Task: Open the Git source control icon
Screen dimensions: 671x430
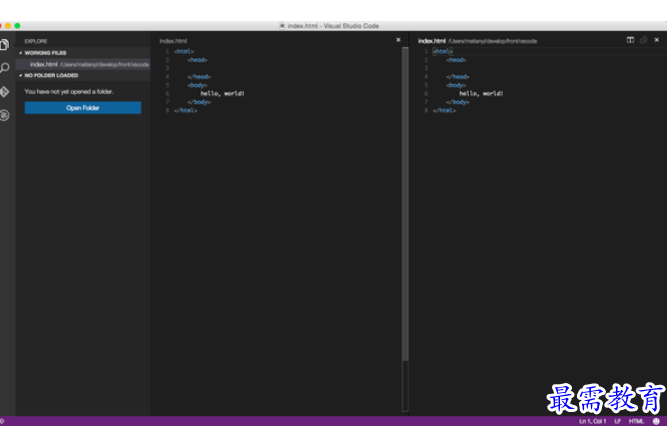Action: (4, 92)
